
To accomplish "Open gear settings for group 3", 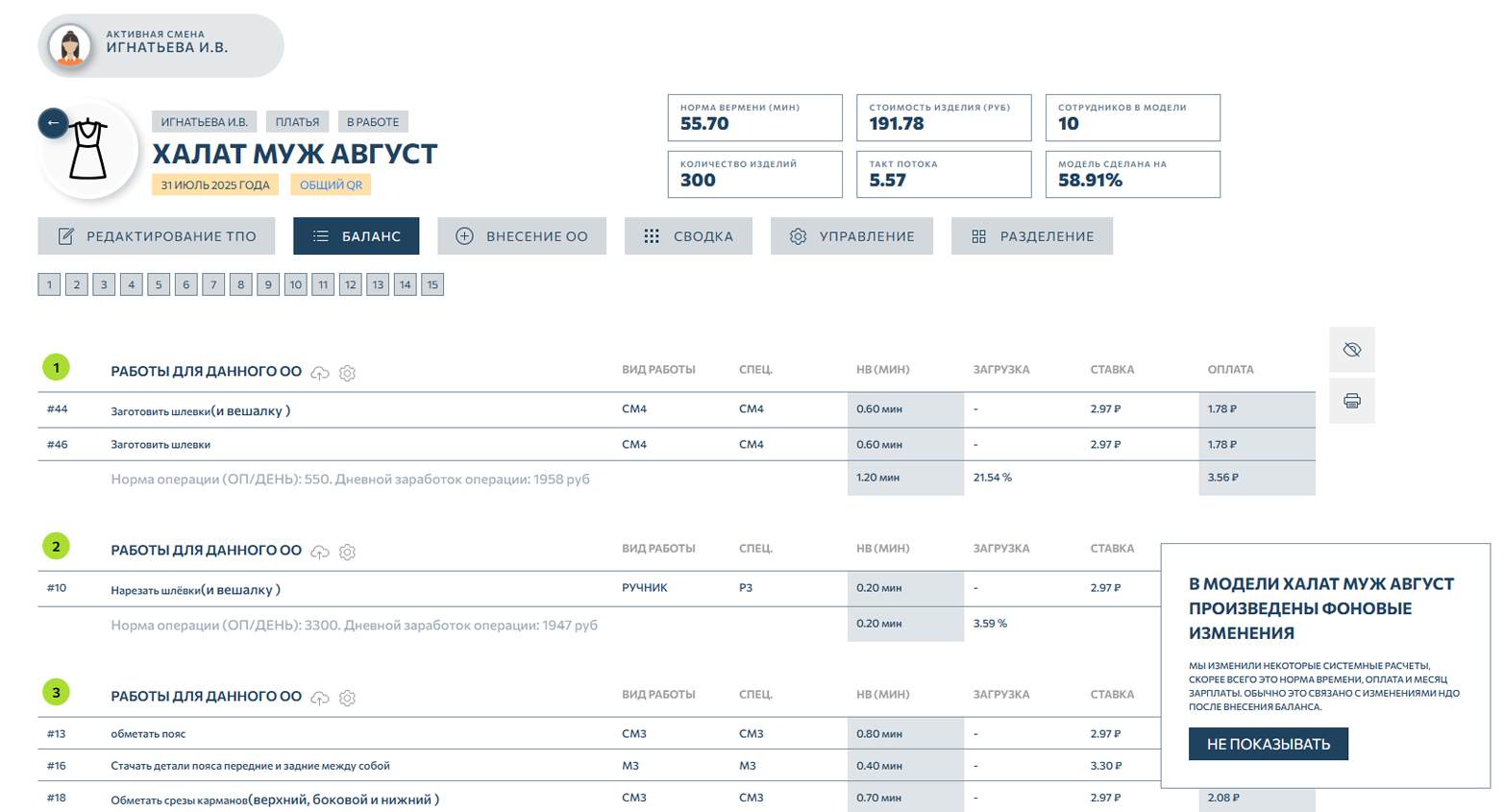I will 348,698.
